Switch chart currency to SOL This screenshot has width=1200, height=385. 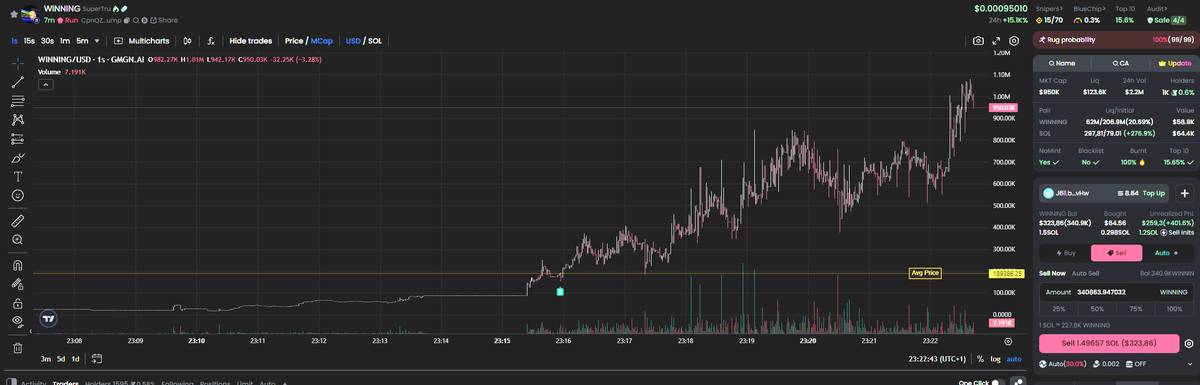[x=375, y=41]
